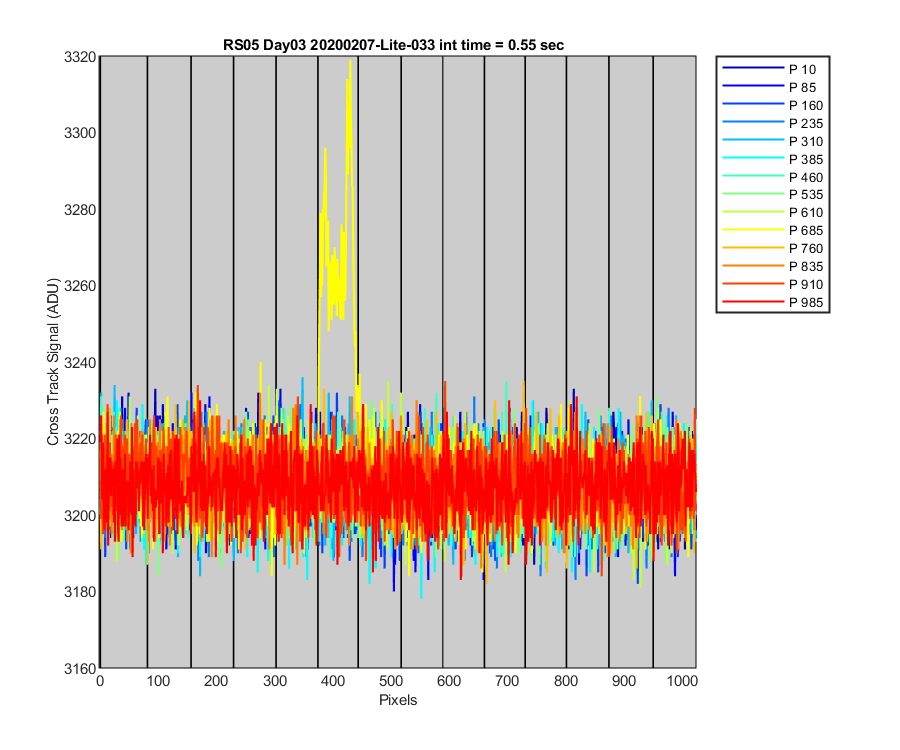
Task: Click the x-axis tick label 300
Action: 274,681
